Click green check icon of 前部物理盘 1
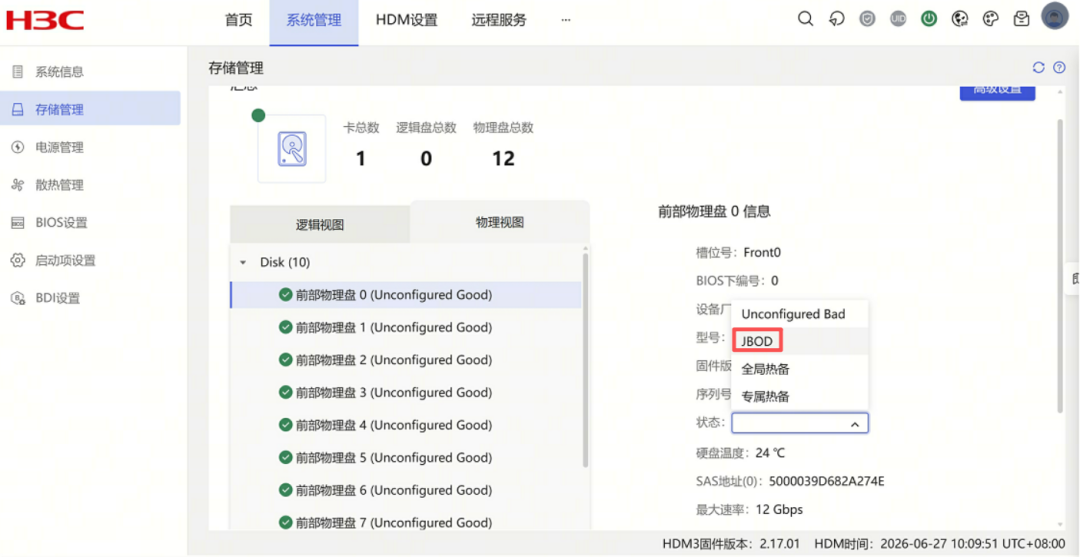Image resolution: width=1080 pixels, height=557 pixels. pos(285,328)
